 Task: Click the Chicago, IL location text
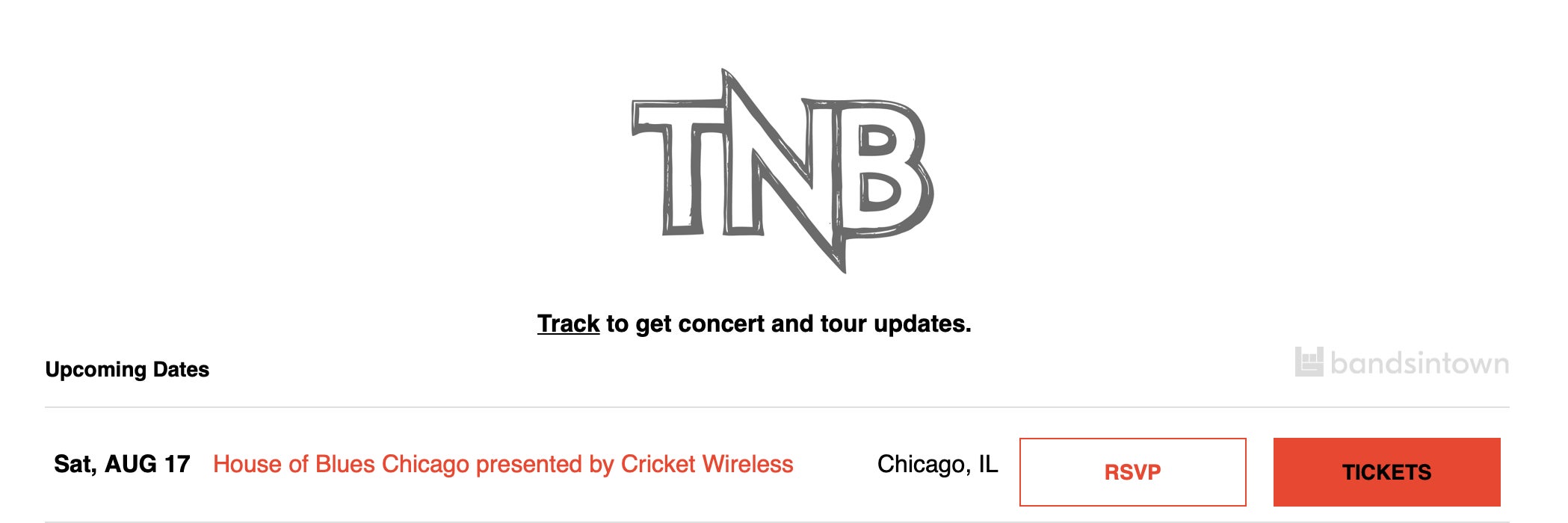coord(937,464)
